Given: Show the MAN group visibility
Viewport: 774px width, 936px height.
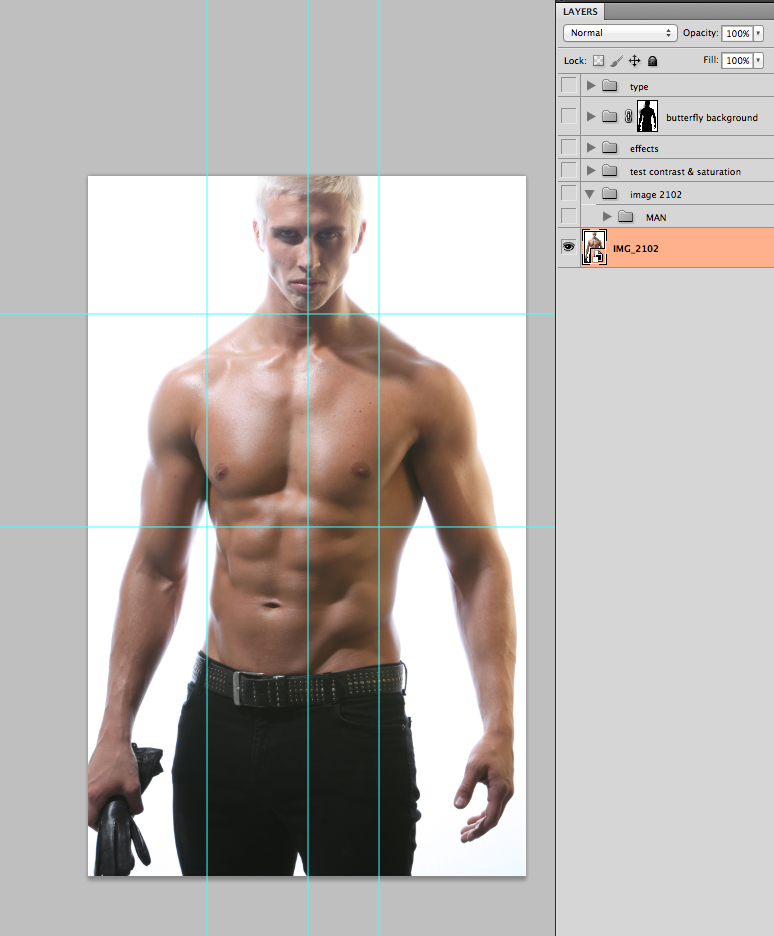Looking at the screenshot, I should (x=569, y=216).
